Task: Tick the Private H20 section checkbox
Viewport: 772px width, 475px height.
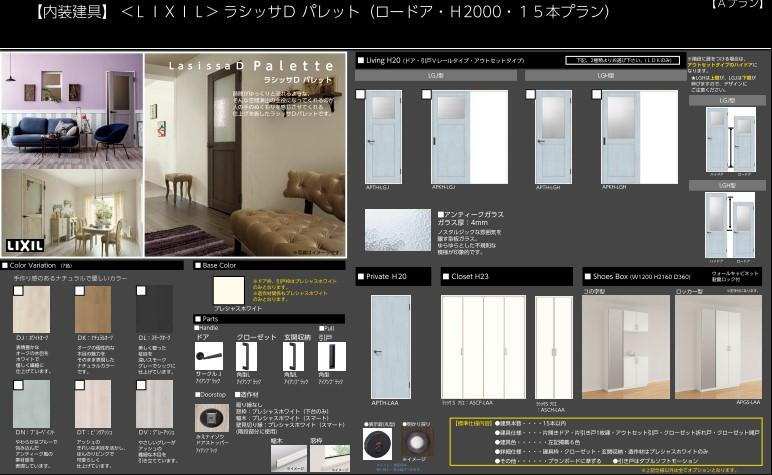Action: pyautogui.click(x=360, y=277)
